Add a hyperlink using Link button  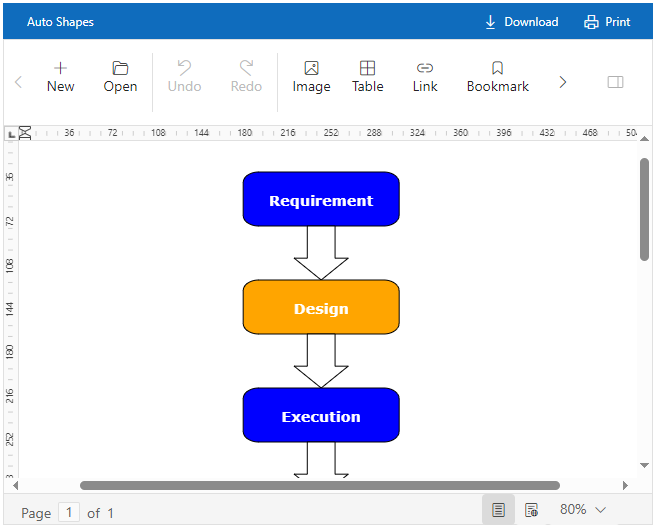click(x=425, y=78)
